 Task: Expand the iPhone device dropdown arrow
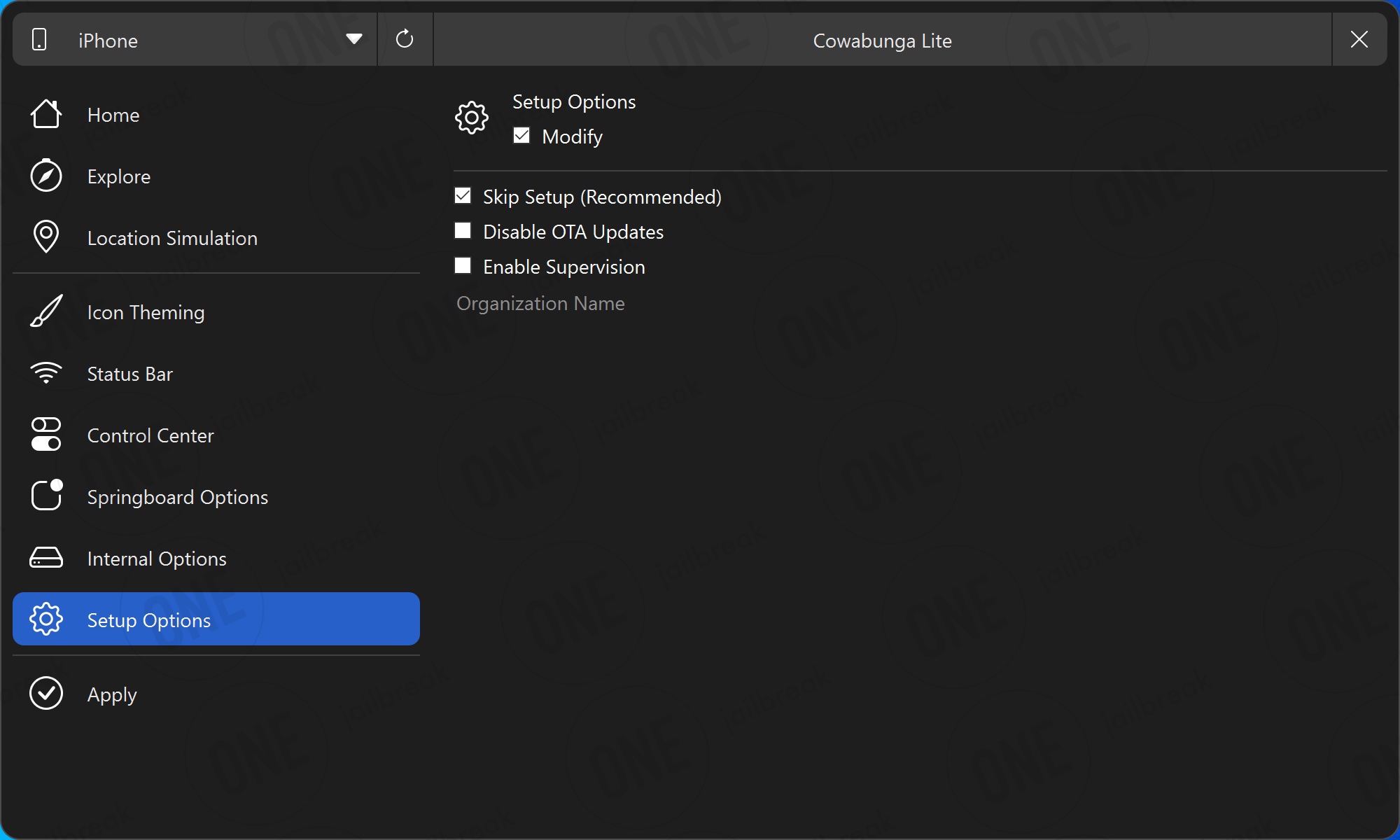pos(354,39)
